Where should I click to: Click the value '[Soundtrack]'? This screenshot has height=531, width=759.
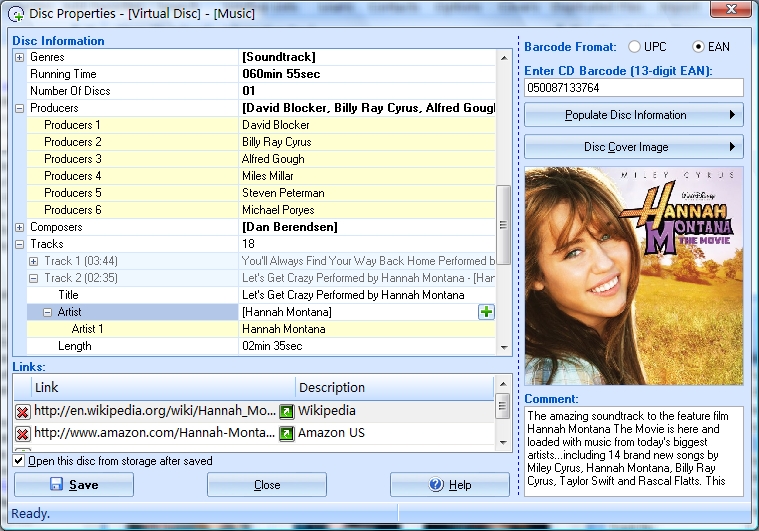[x=279, y=57]
